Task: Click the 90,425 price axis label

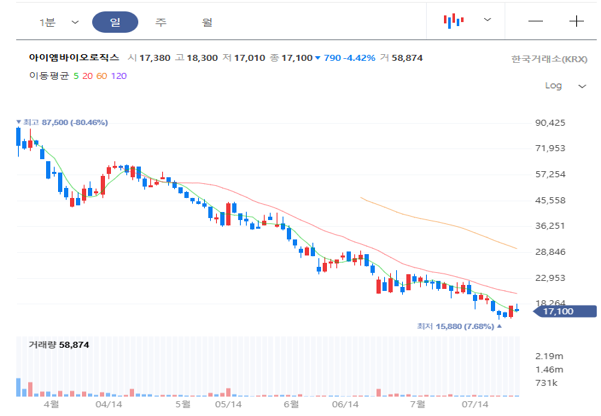Action: 550,123
